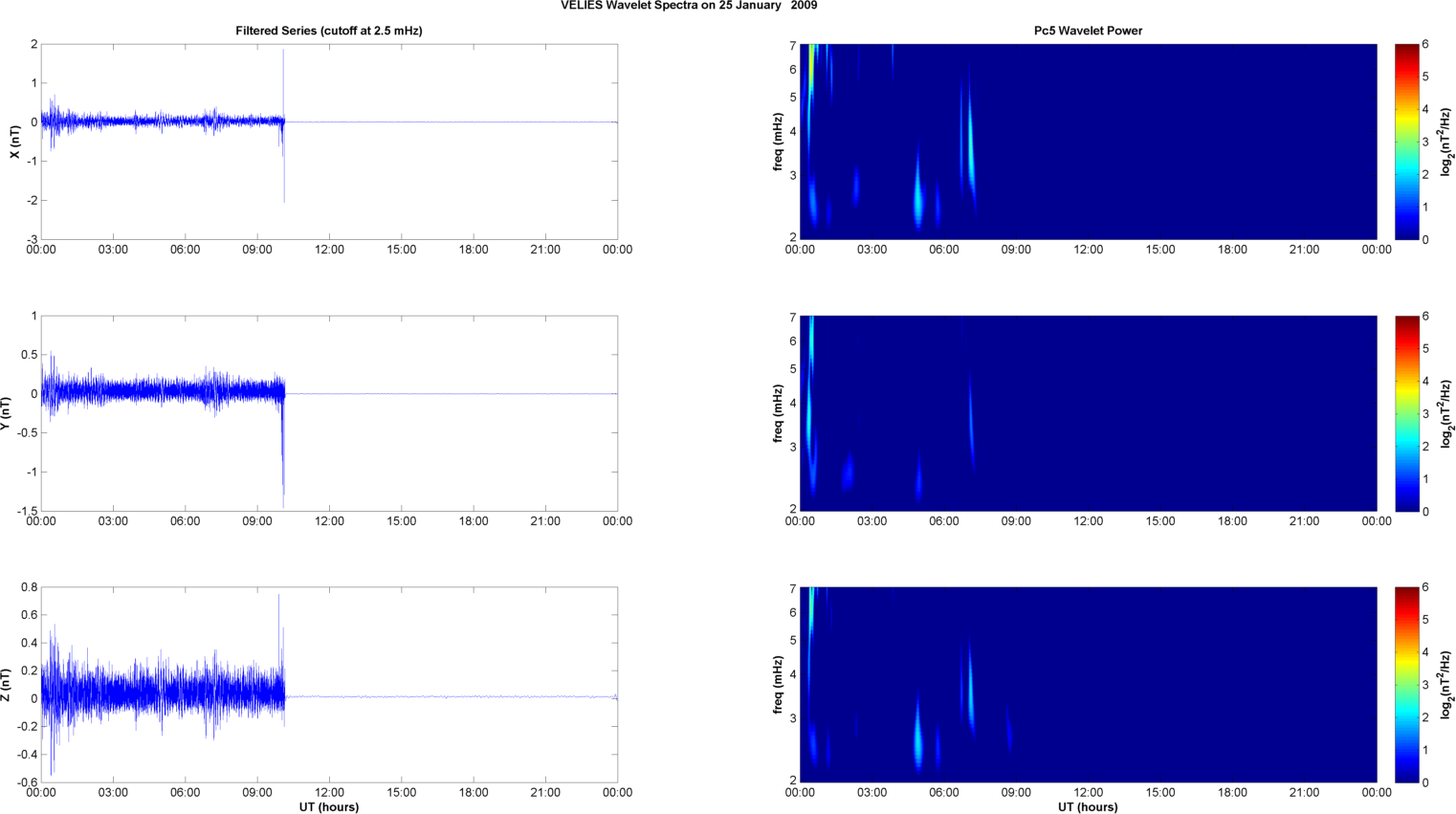
Task: Click the Y (nT) axis label
Action: click(7, 413)
